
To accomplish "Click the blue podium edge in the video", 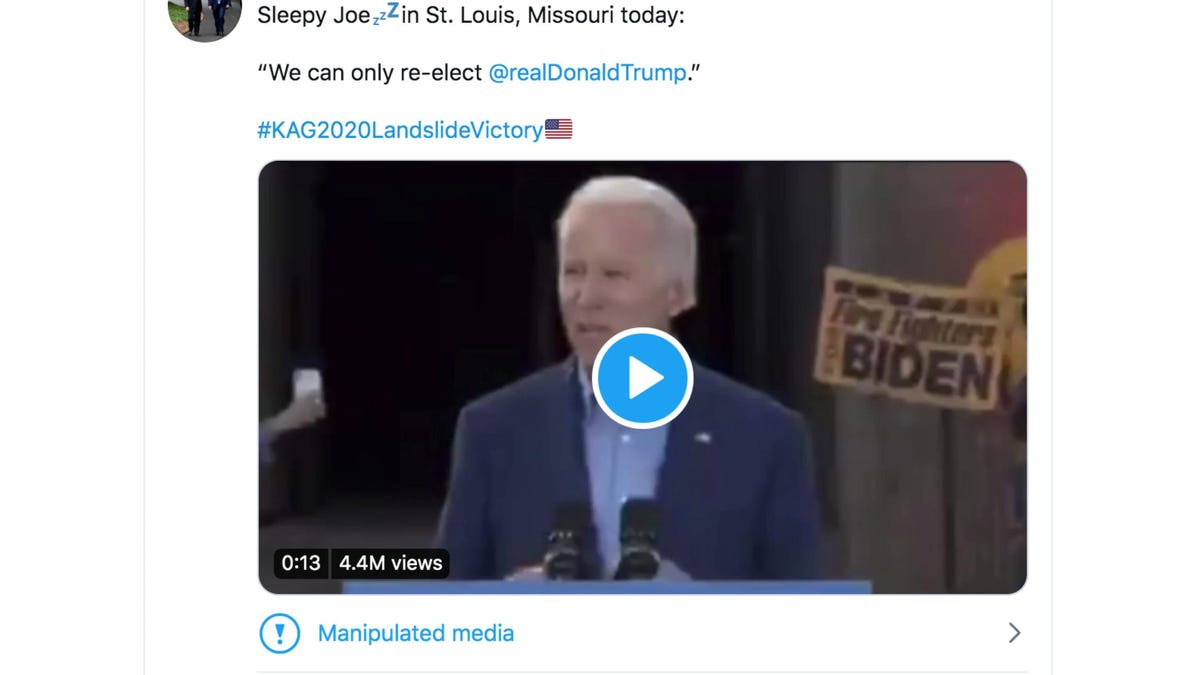I will pyautogui.click(x=606, y=586).
